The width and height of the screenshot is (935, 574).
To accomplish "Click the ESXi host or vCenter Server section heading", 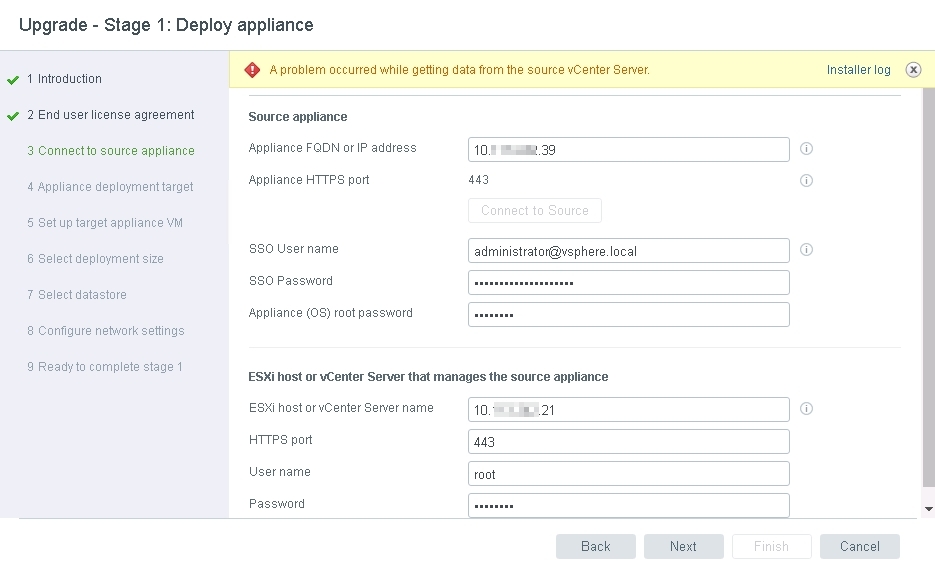I will click(x=428, y=377).
